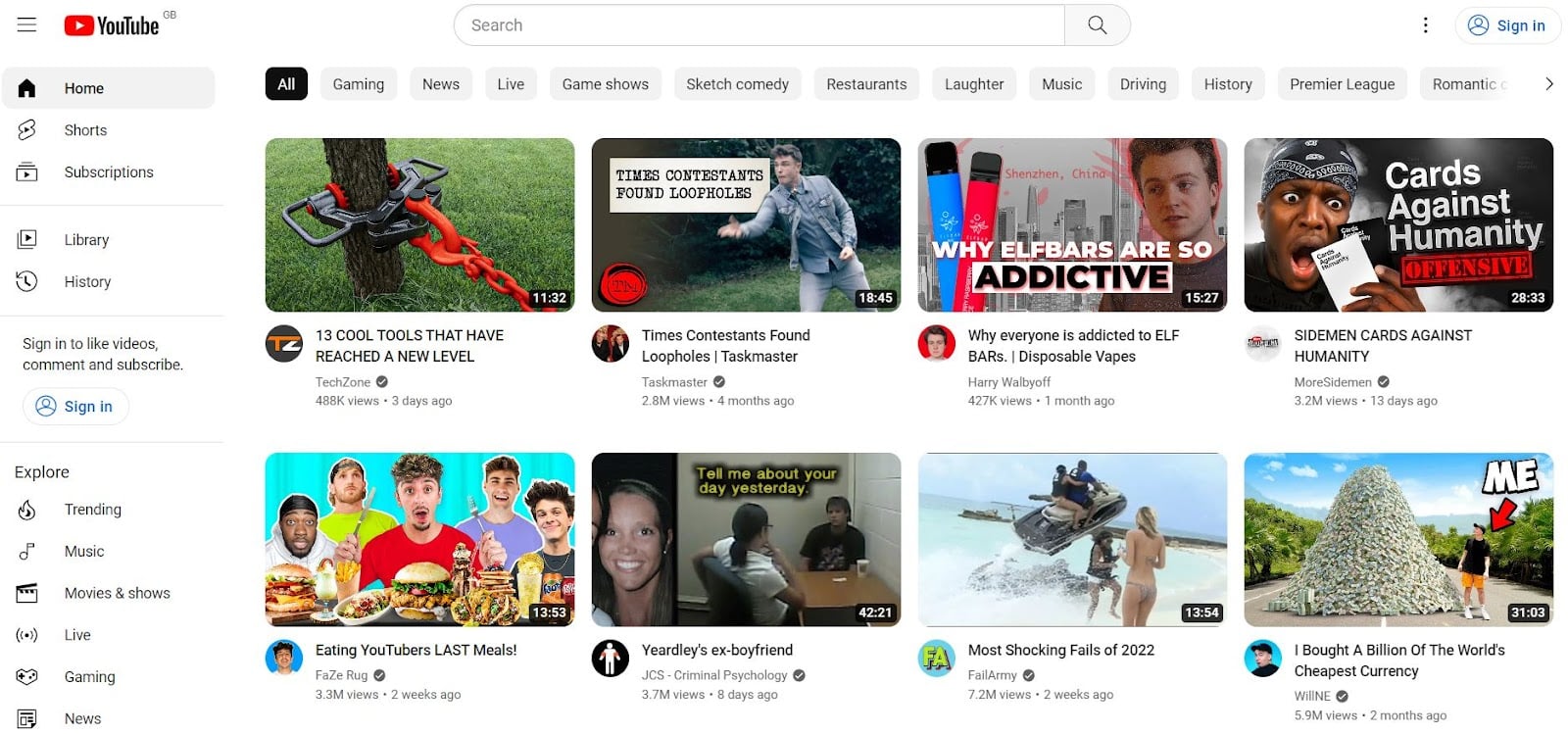Click the FailArmy channel name
The image size is (1568, 734).
[993, 675]
